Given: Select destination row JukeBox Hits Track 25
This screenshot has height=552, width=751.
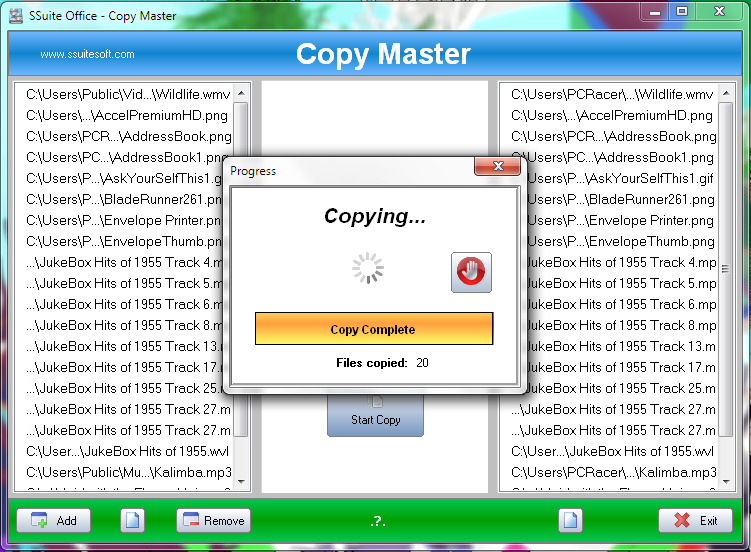Looking at the screenshot, I should [622, 389].
